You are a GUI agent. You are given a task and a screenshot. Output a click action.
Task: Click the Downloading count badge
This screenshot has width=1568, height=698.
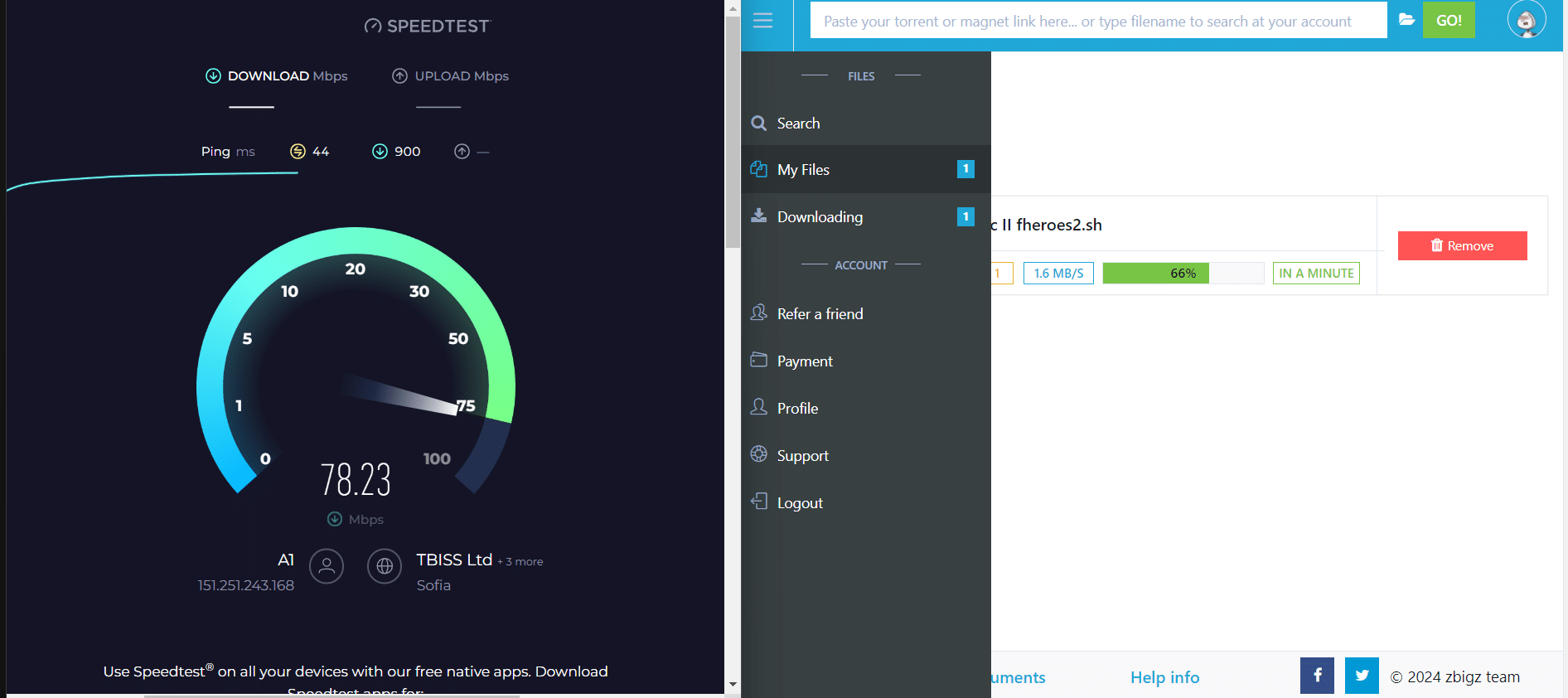point(965,216)
